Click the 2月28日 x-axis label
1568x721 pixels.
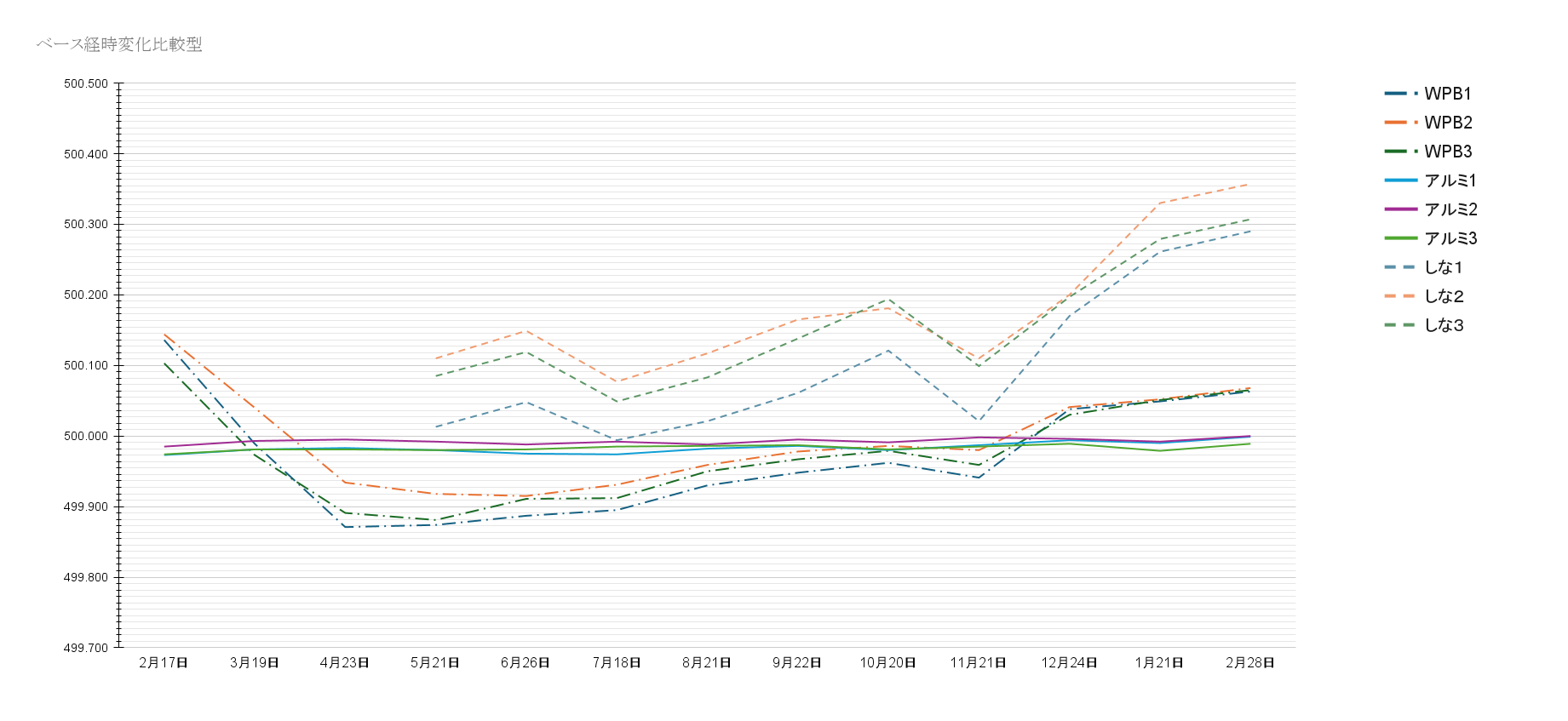click(x=1249, y=663)
